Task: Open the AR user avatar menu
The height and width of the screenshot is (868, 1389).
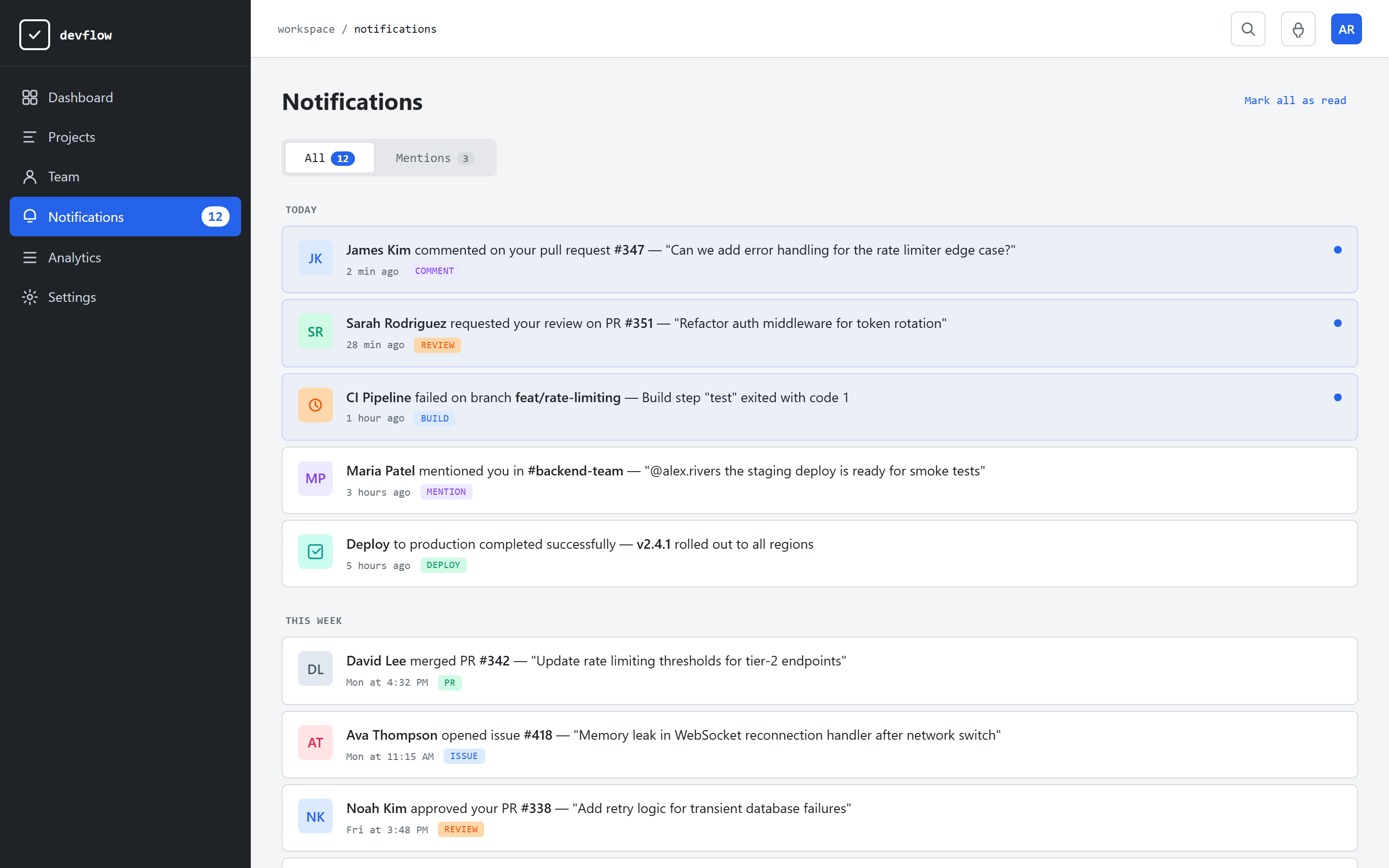Action: (1346, 29)
